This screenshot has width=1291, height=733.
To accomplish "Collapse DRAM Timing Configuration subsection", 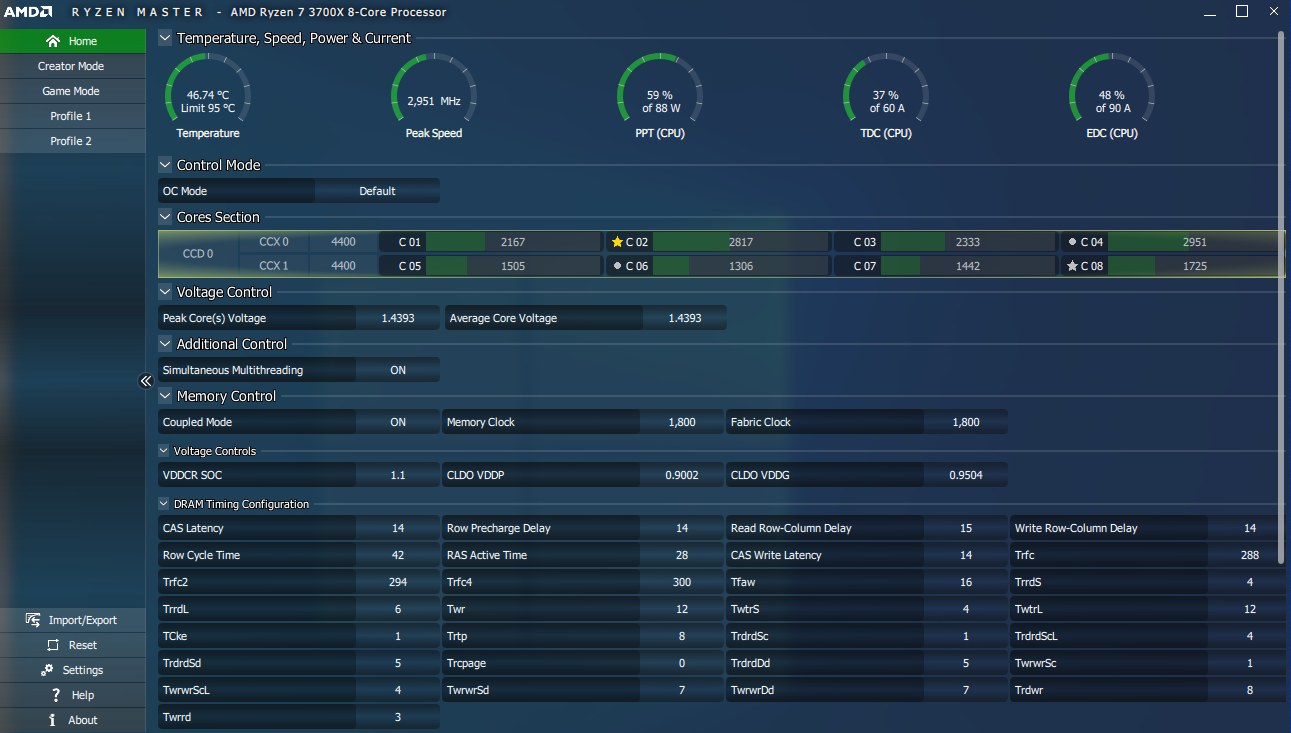I will point(164,504).
